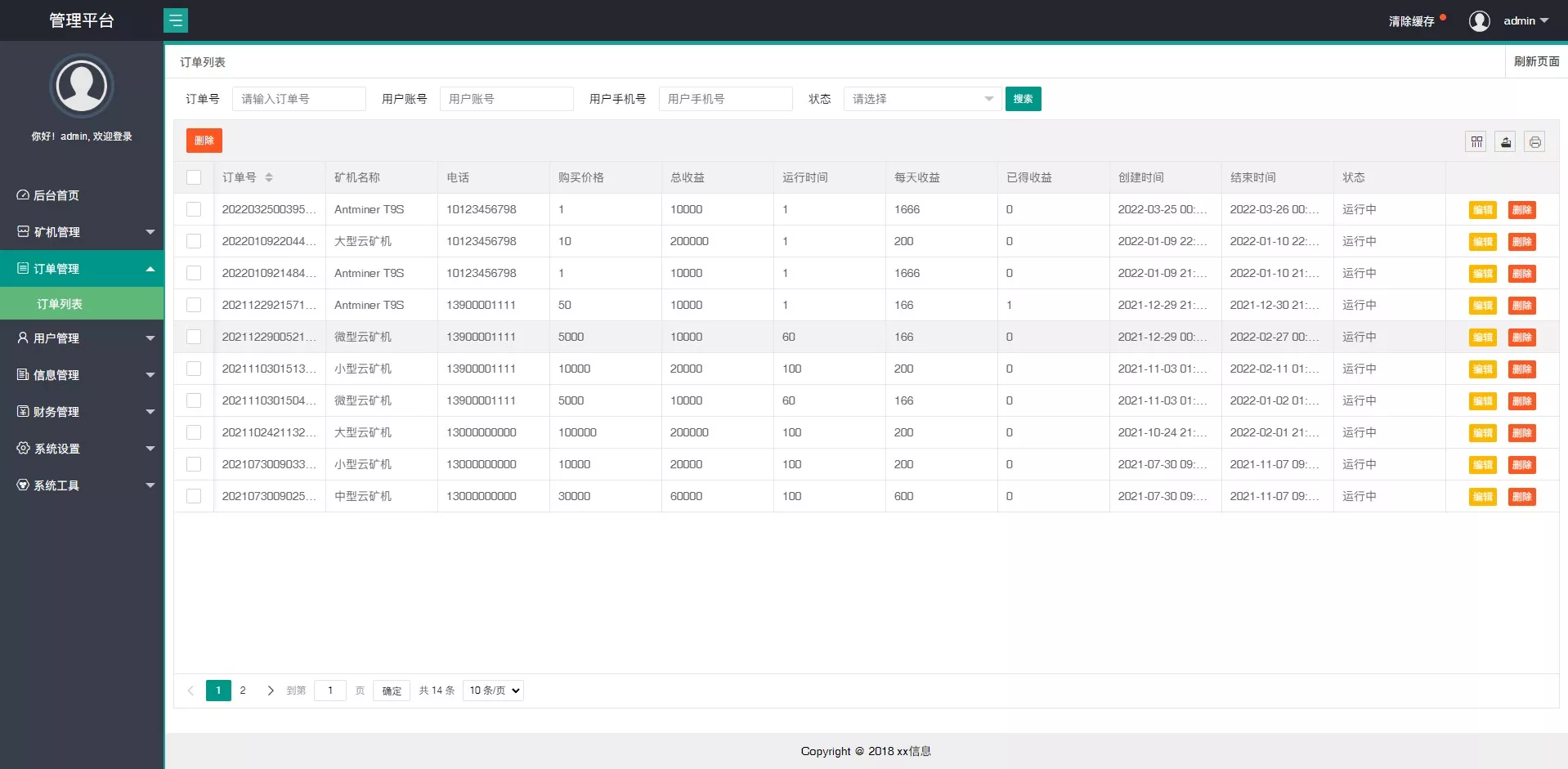1568x769 pixels.
Task: Click 编辑 for the first order row
Action: tap(1482, 210)
